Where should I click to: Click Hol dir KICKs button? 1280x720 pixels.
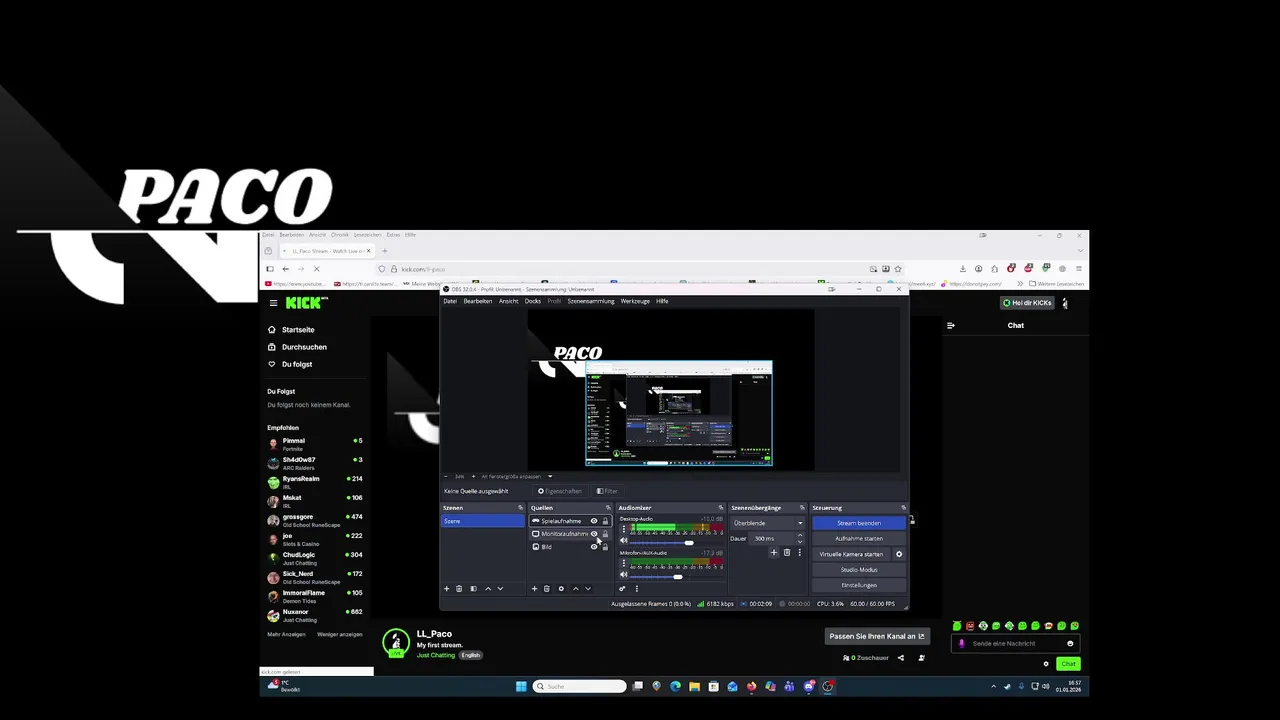(x=1027, y=303)
